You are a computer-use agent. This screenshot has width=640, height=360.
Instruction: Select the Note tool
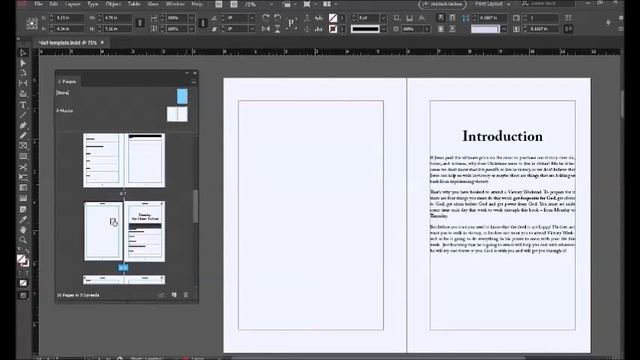click(x=23, y=209)
